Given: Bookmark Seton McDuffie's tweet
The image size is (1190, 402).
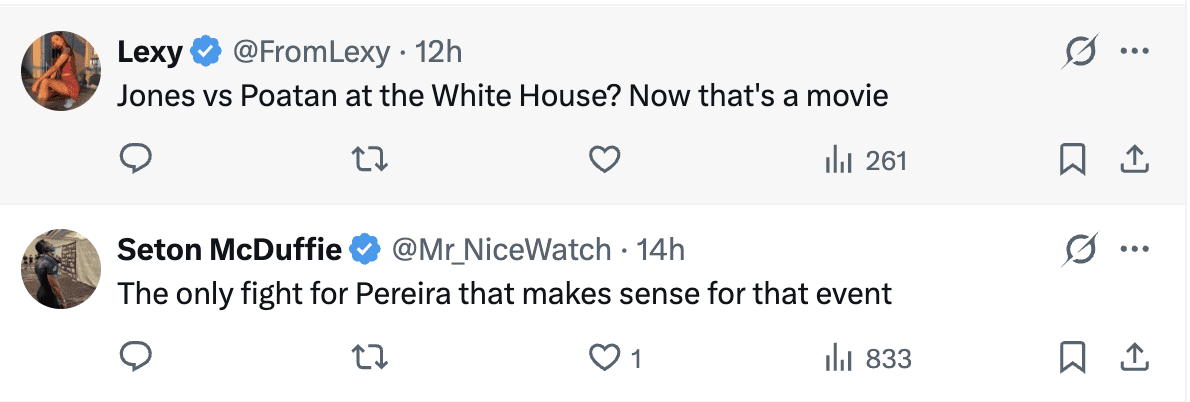Looking at the screenshot, I should [1072, 357].
